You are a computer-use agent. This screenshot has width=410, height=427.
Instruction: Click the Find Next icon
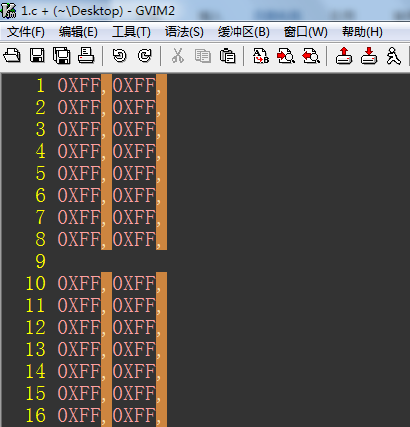pyautogui.click(x=286, y=55)
